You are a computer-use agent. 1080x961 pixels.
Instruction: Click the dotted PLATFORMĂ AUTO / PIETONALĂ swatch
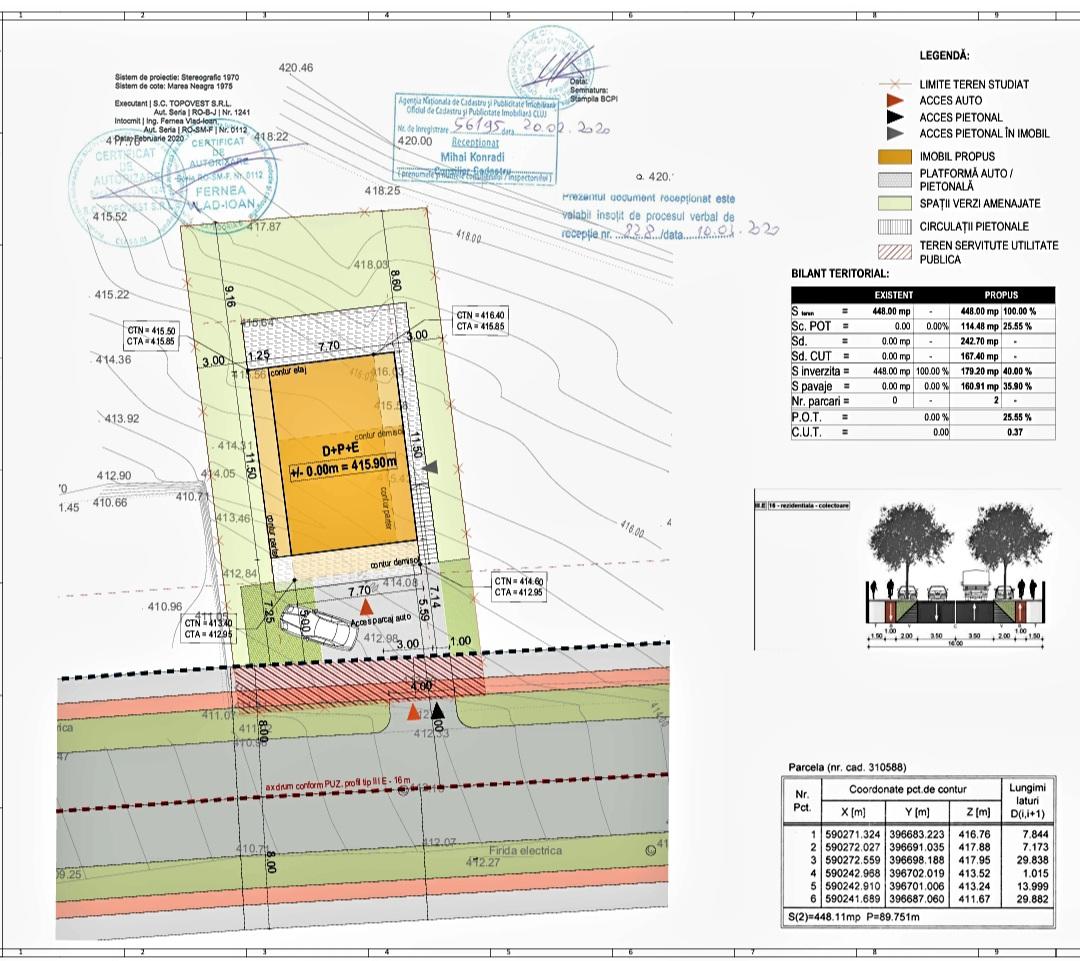[x=895, y=180]
